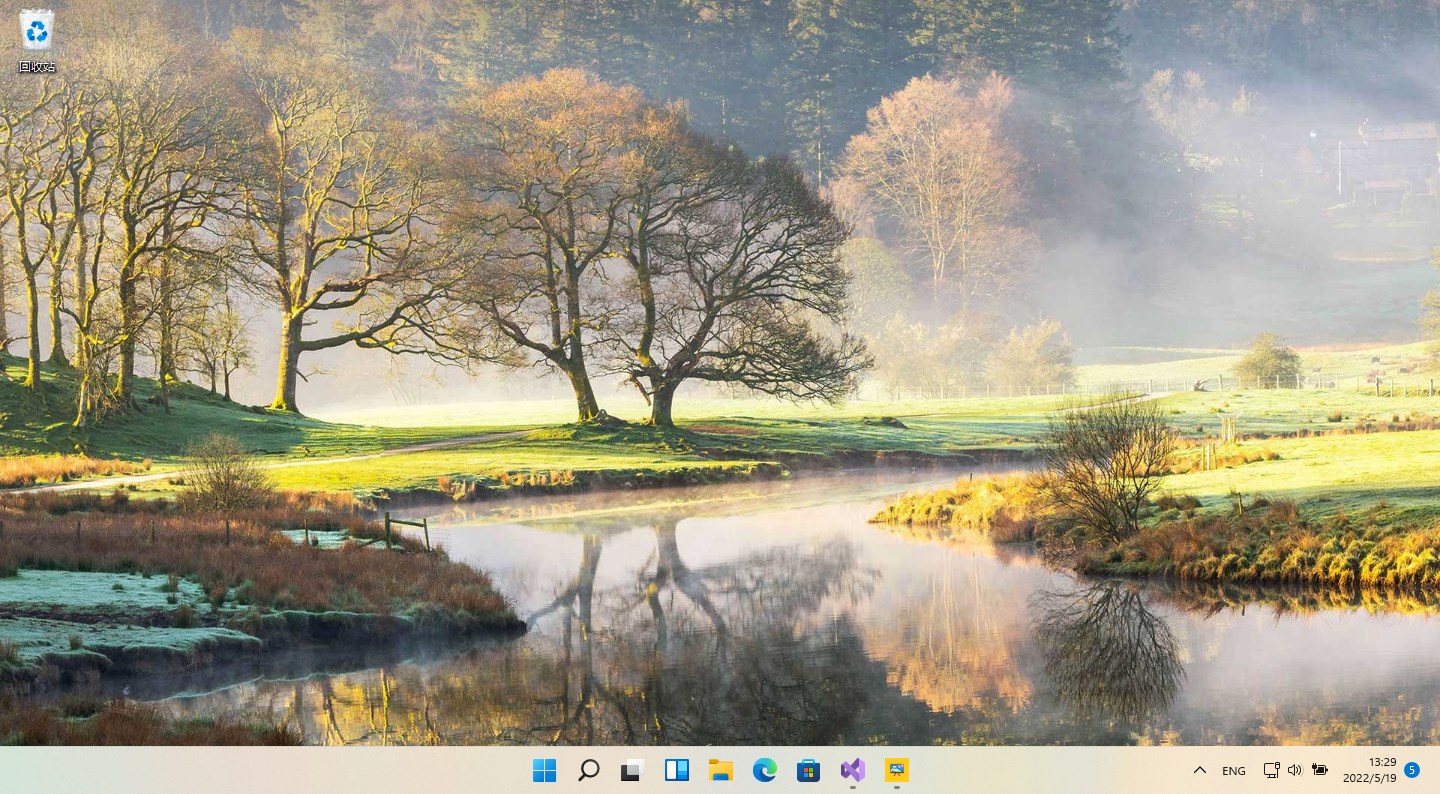Open the notification center showing 5 notifications
The width and height of the screenshot is (1440, 794).
pyautogui.click(x=1411, y=770)
